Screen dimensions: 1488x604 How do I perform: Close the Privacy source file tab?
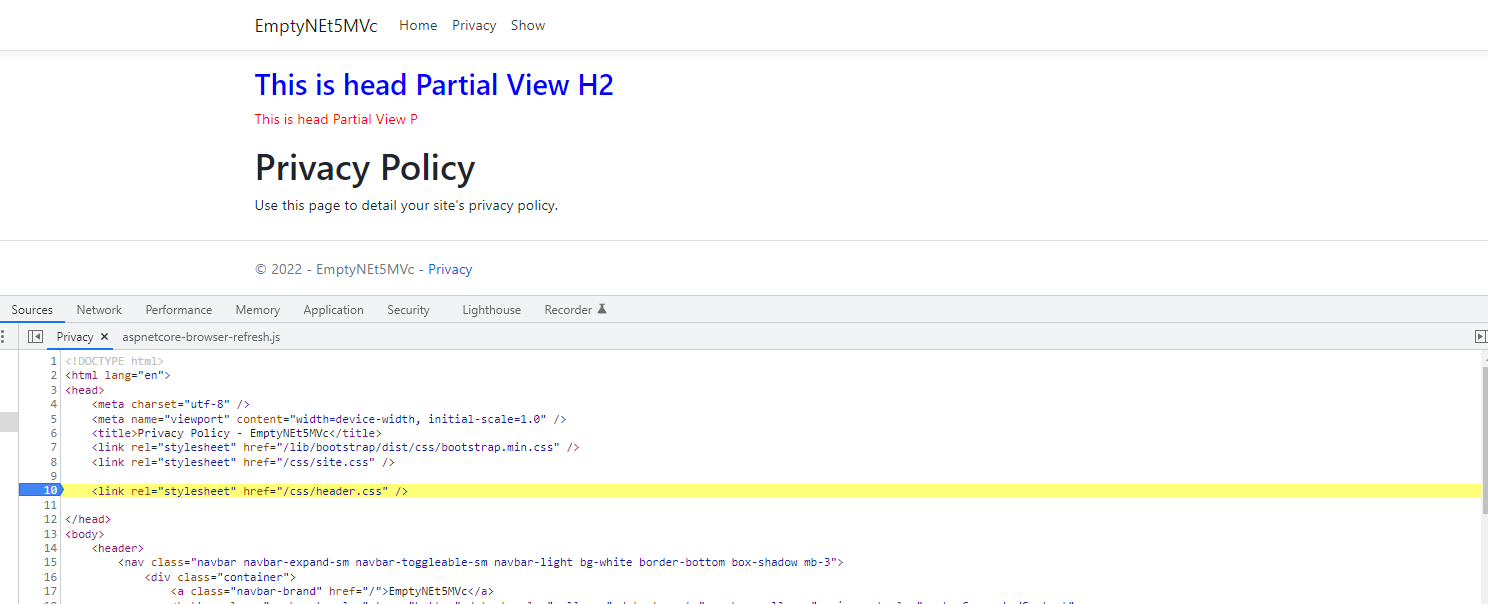(x=104, y=337)
